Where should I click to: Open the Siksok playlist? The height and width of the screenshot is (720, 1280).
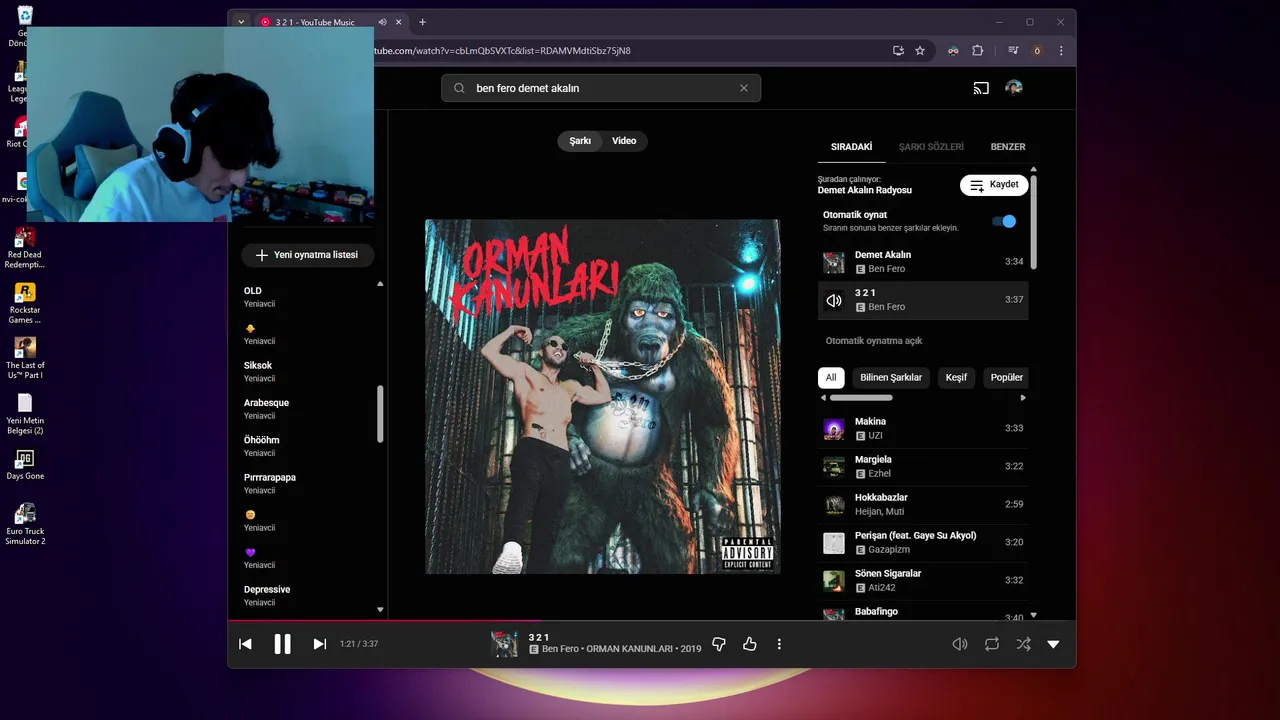pyautogui.click(x=307, y=372)
